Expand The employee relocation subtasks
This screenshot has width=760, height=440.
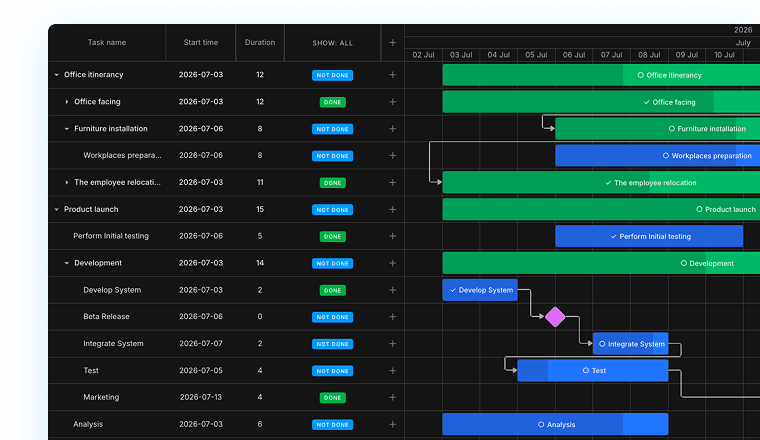coord(67,183)
